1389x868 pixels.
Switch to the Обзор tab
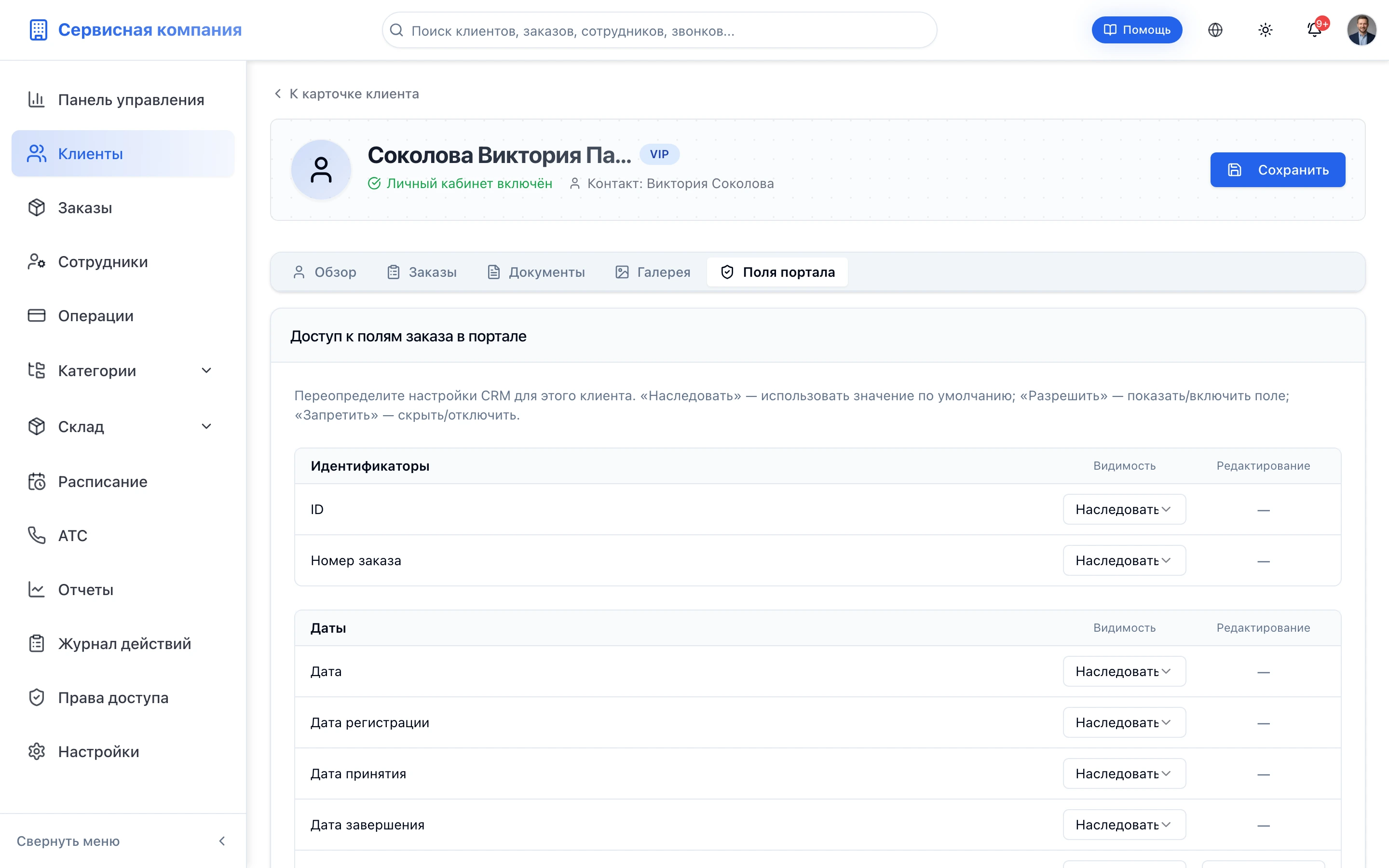pos(324,271)
